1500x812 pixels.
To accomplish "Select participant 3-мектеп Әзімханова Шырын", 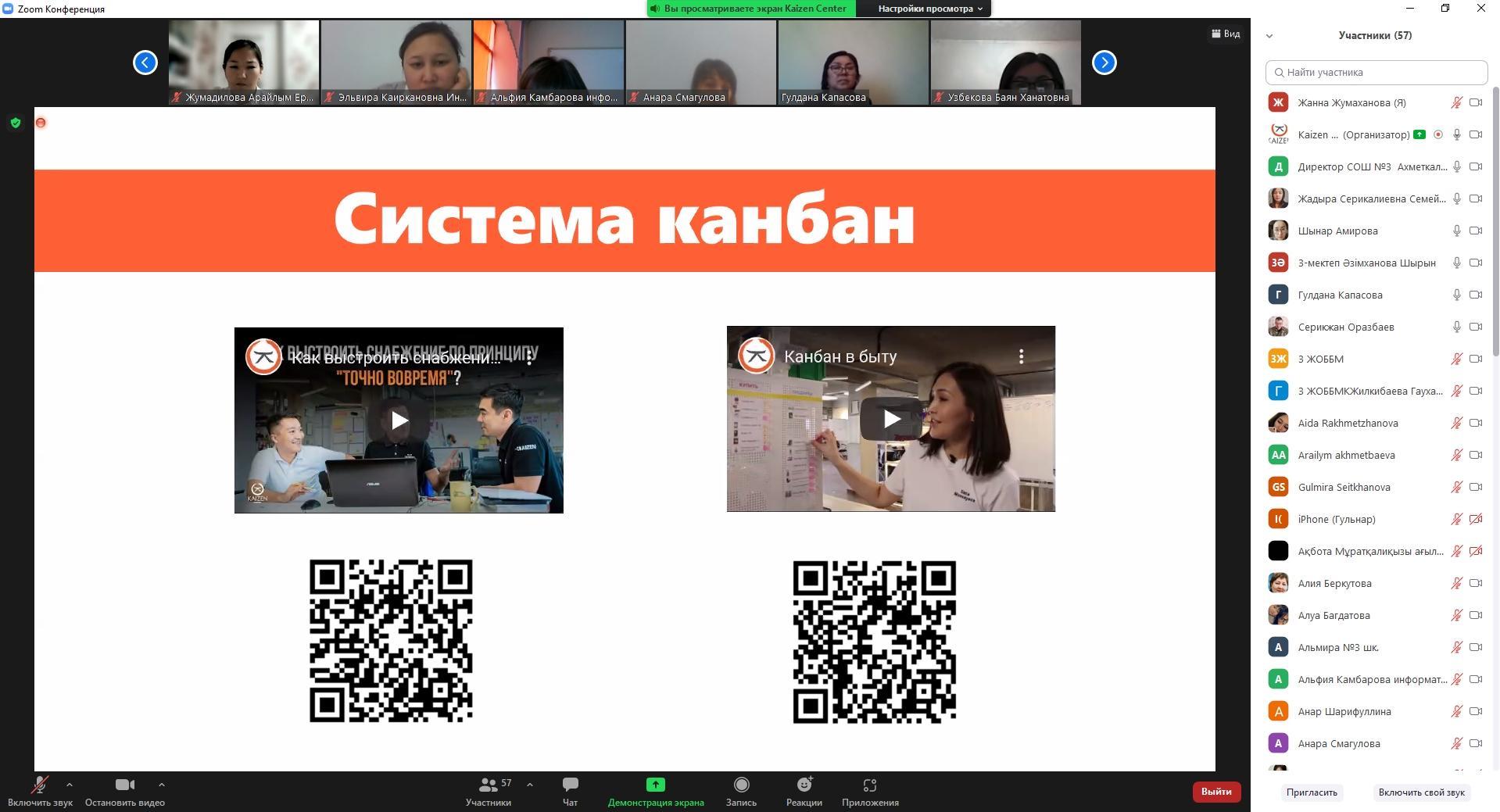I will (x=1376, y=263).
